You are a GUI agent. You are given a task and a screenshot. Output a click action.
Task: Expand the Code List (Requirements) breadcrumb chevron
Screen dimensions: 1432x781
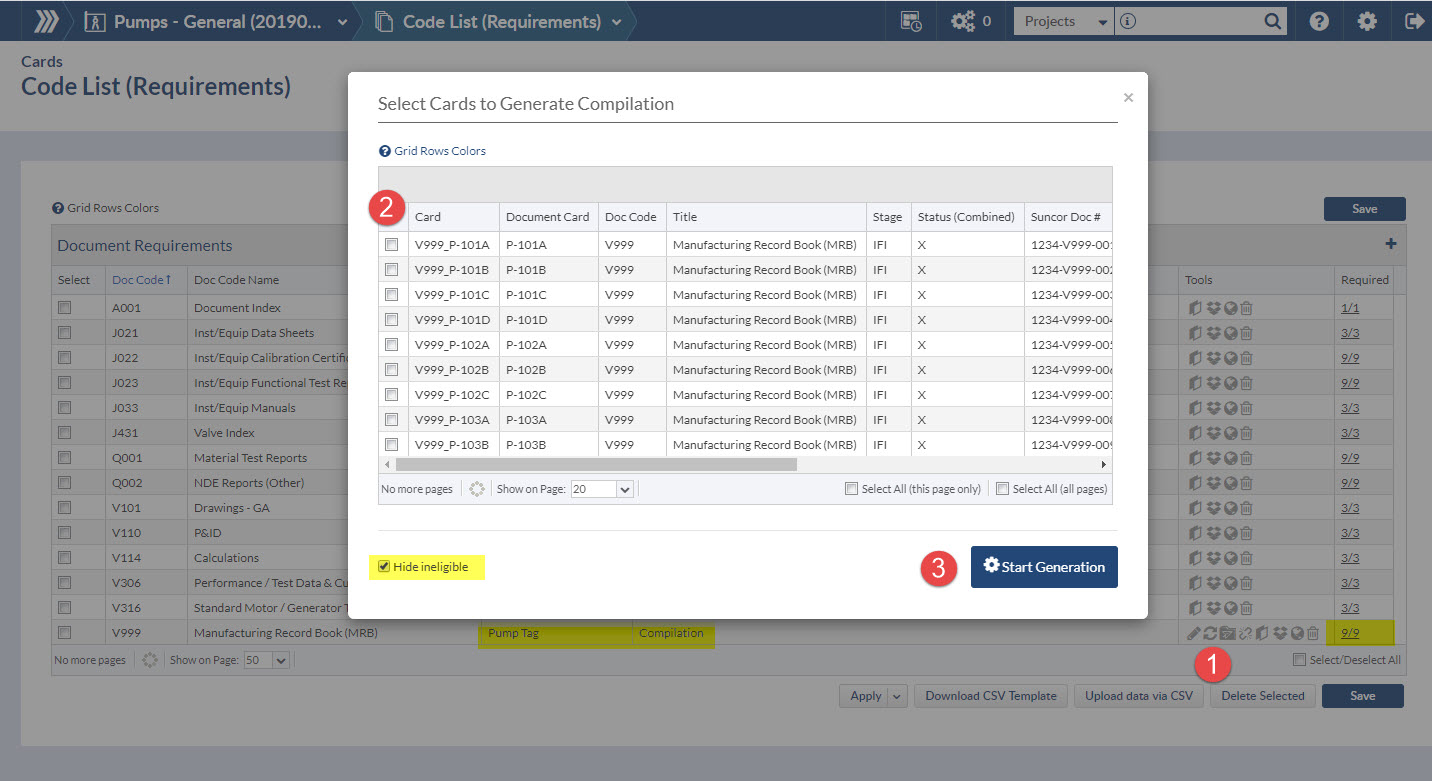617,21
